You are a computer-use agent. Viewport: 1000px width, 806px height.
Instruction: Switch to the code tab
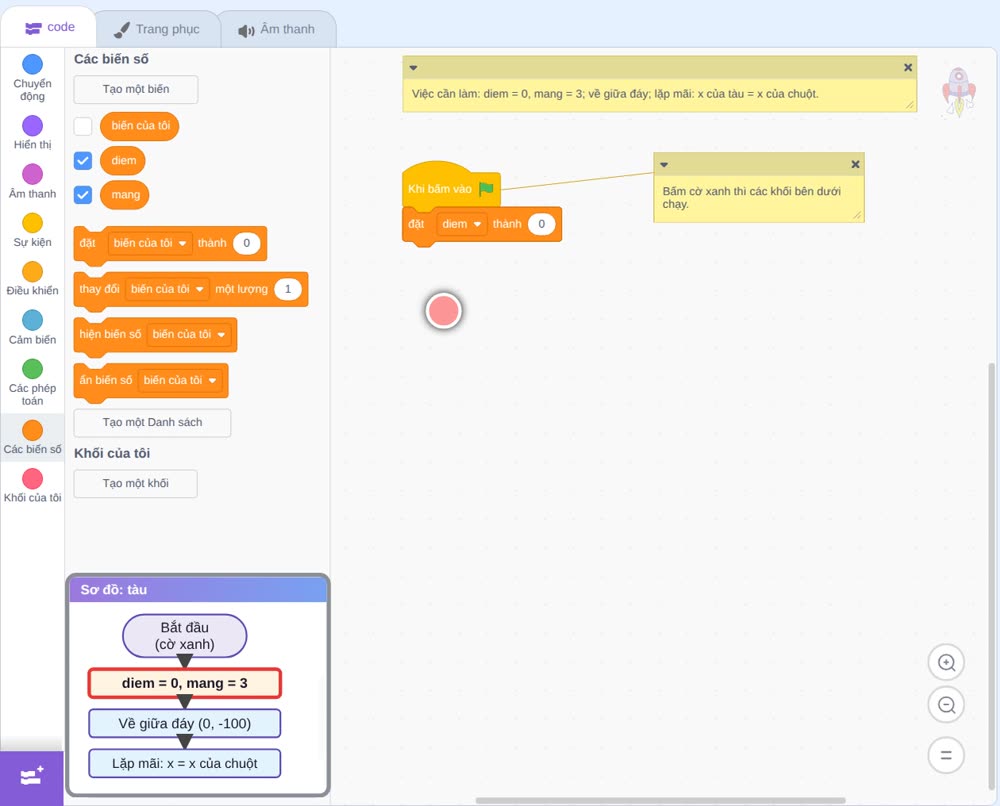(49, 27)
